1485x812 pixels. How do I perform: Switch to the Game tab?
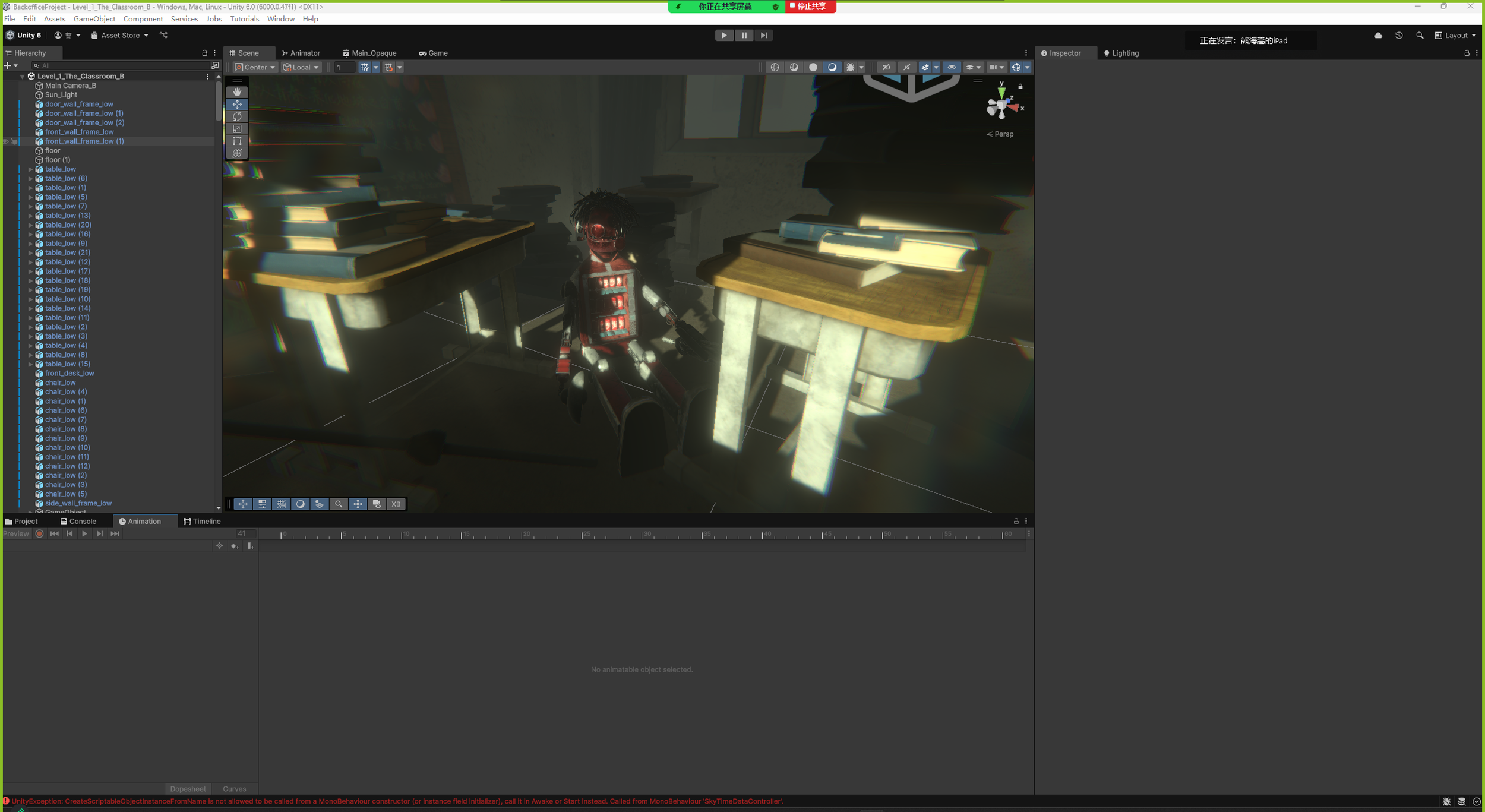pos(434,53)
